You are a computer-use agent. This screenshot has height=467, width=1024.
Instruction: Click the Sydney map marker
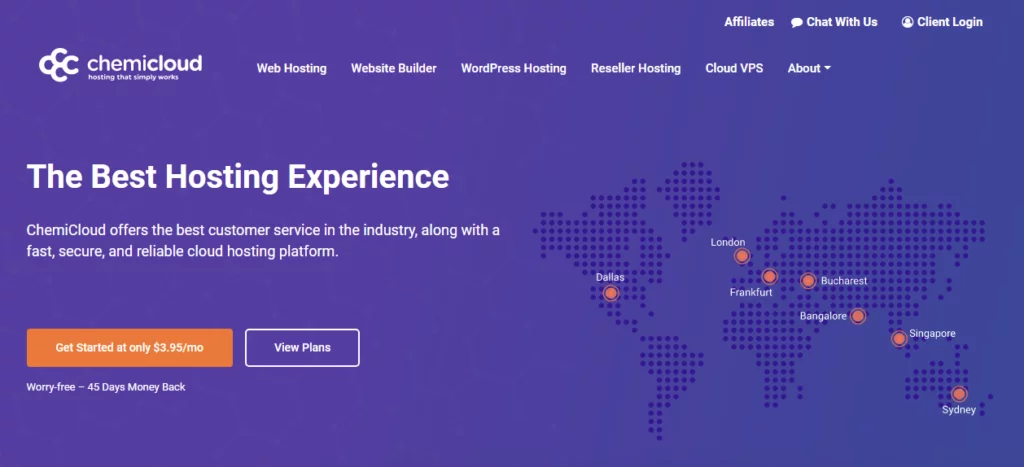959,394
